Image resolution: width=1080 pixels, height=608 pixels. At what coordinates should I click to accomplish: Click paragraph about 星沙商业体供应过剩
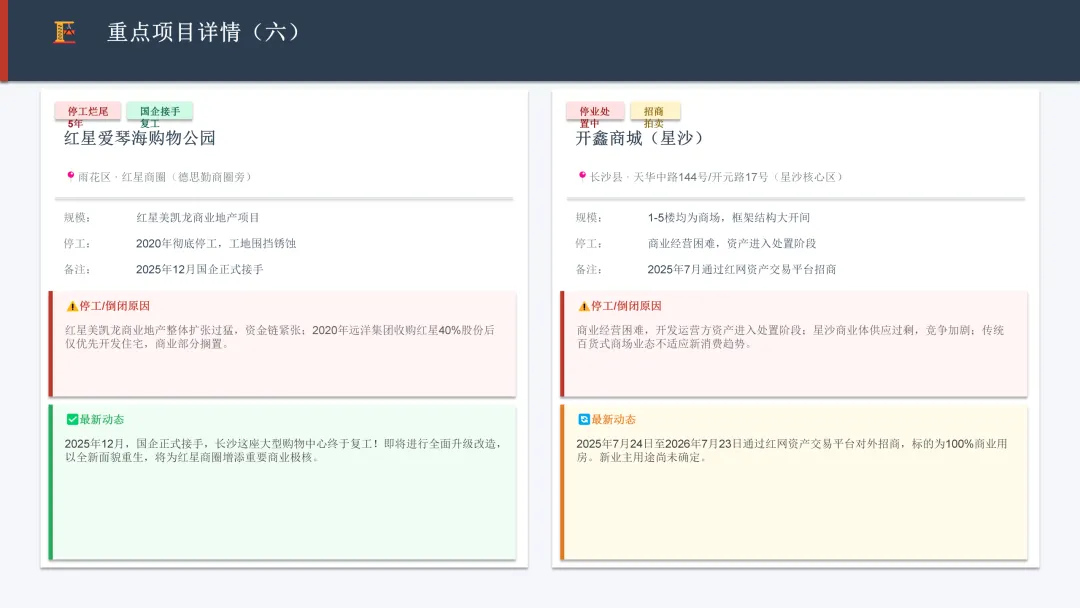click(x=791, y=337)
